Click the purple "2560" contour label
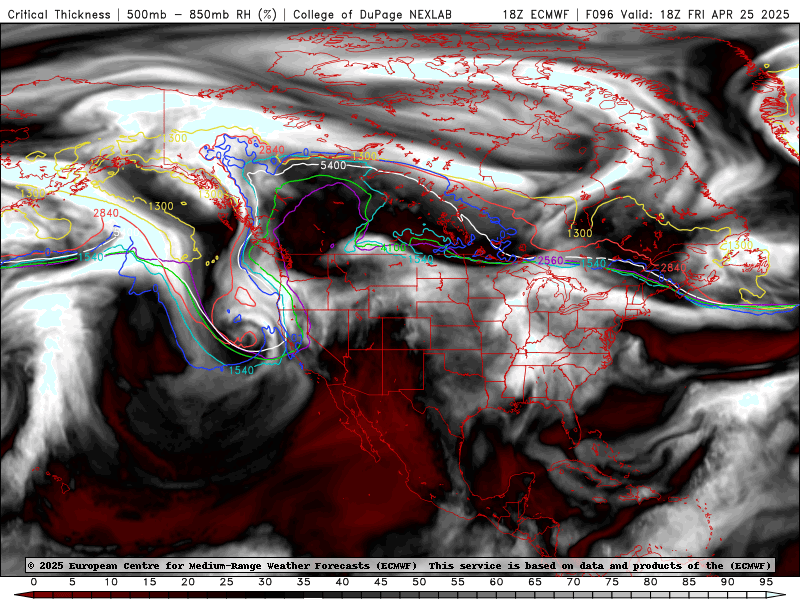 (551, 261)
